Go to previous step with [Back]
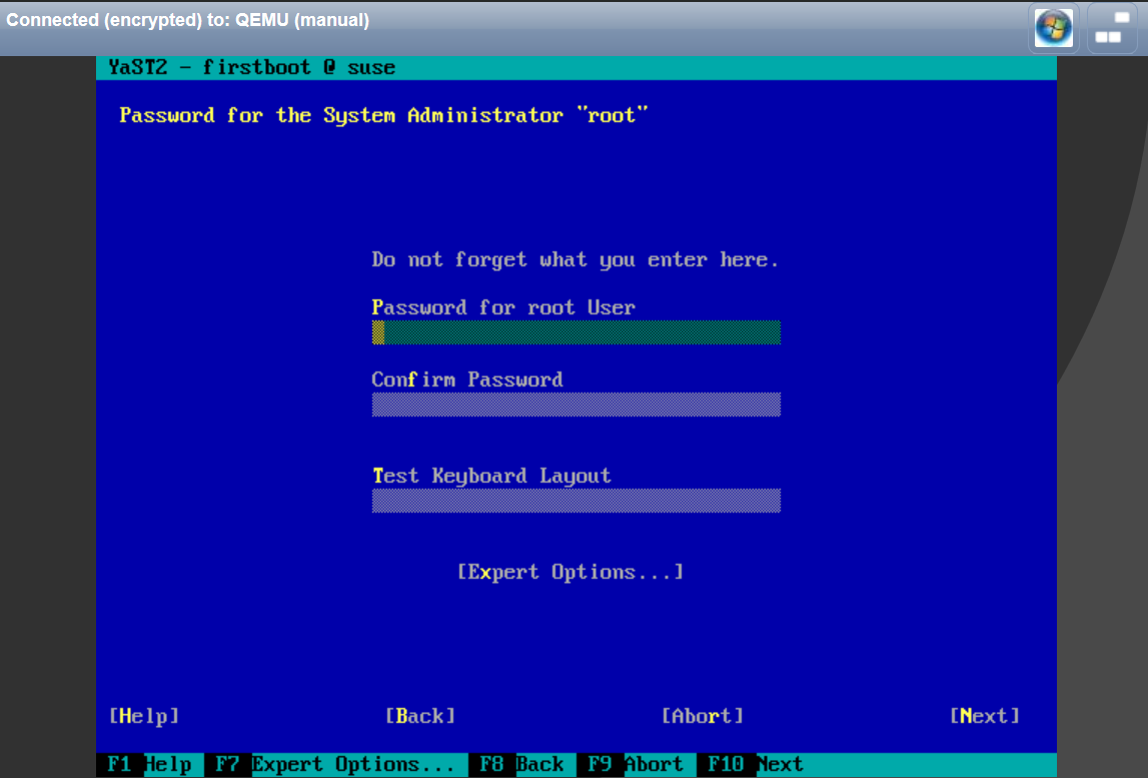The width and height of the screenshot is (1148, 778). pyautogui.click(x=420, y=716)
